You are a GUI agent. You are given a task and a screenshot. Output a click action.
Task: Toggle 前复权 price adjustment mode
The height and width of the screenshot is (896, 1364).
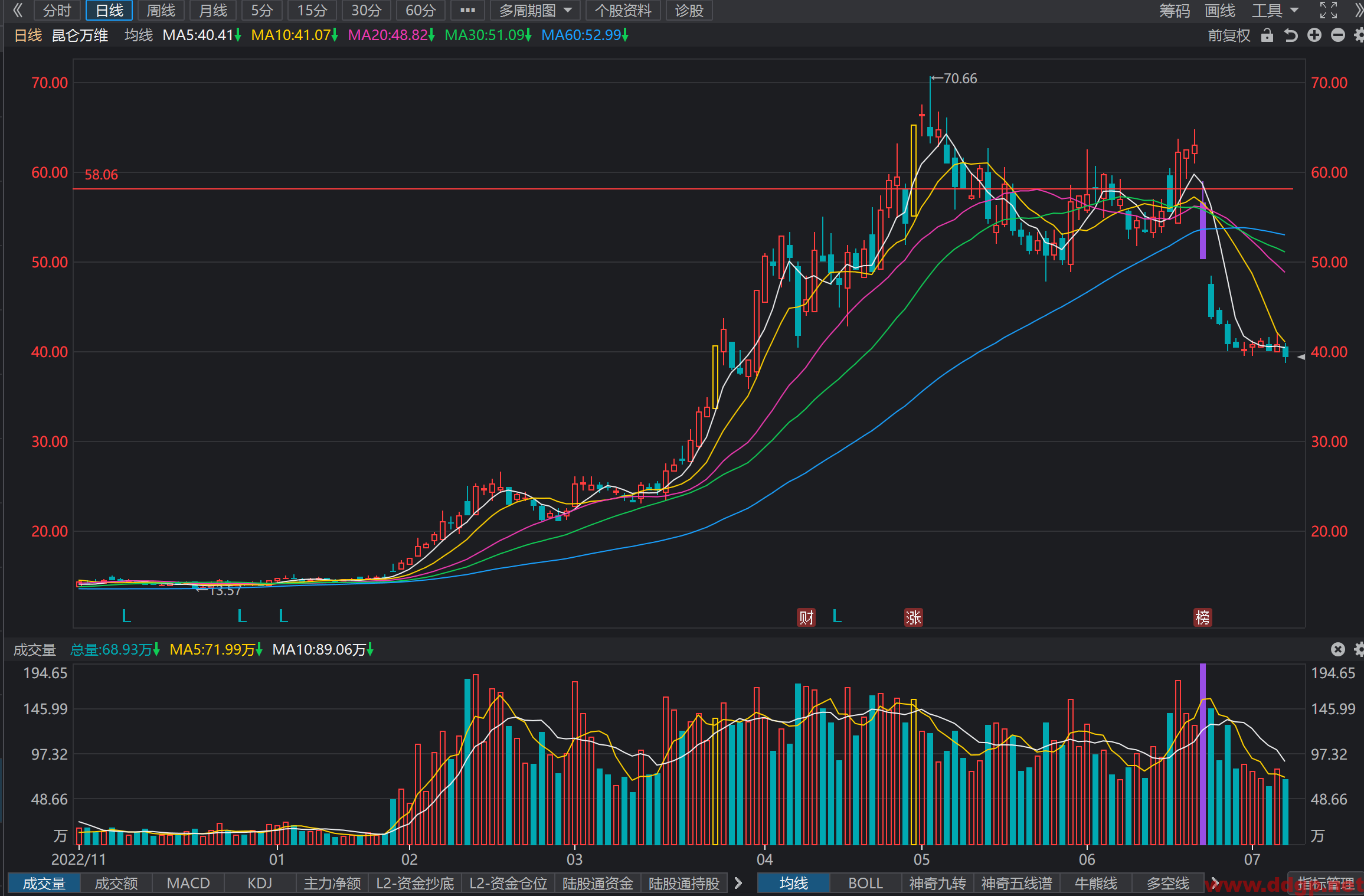pos(1229,35)
